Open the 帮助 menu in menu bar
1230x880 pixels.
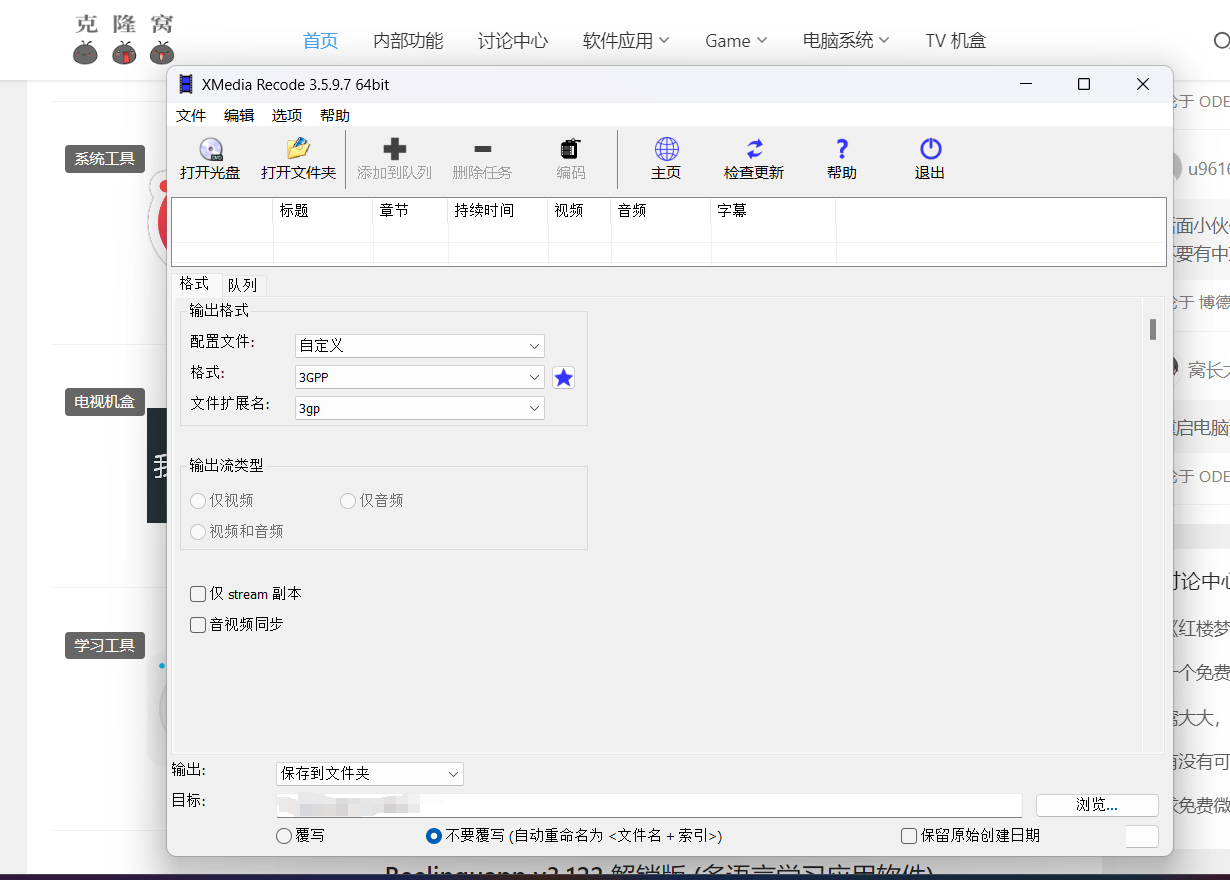[335, 116]
